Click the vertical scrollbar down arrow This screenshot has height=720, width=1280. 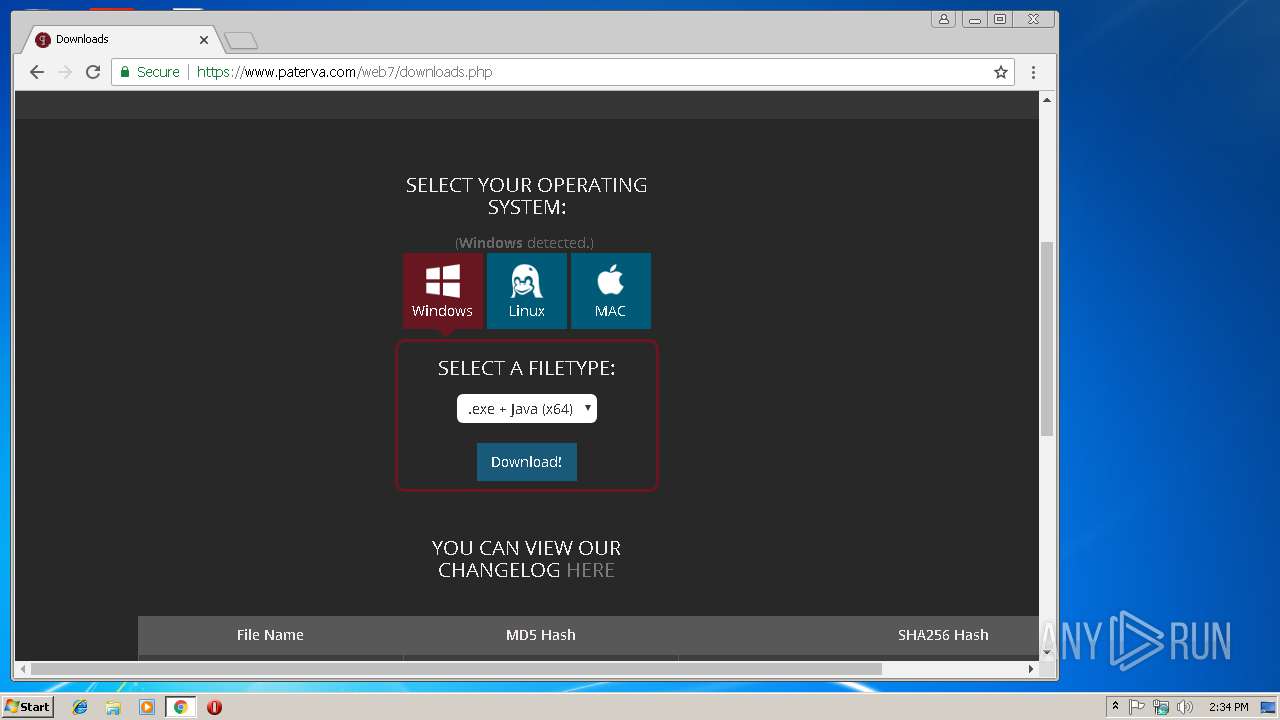(1047, 653)
